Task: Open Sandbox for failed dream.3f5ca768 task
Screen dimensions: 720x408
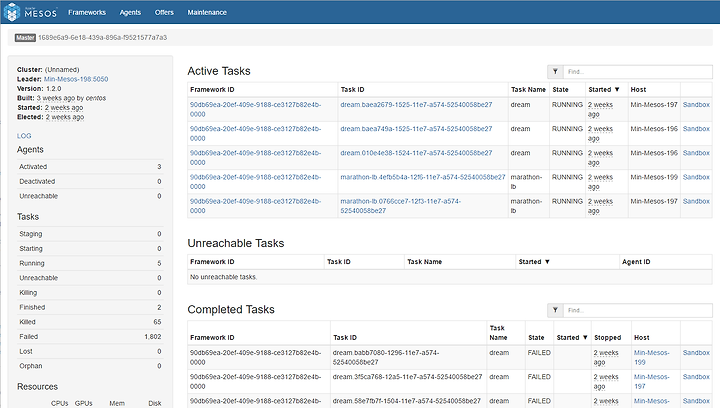Action: [696, 377]
